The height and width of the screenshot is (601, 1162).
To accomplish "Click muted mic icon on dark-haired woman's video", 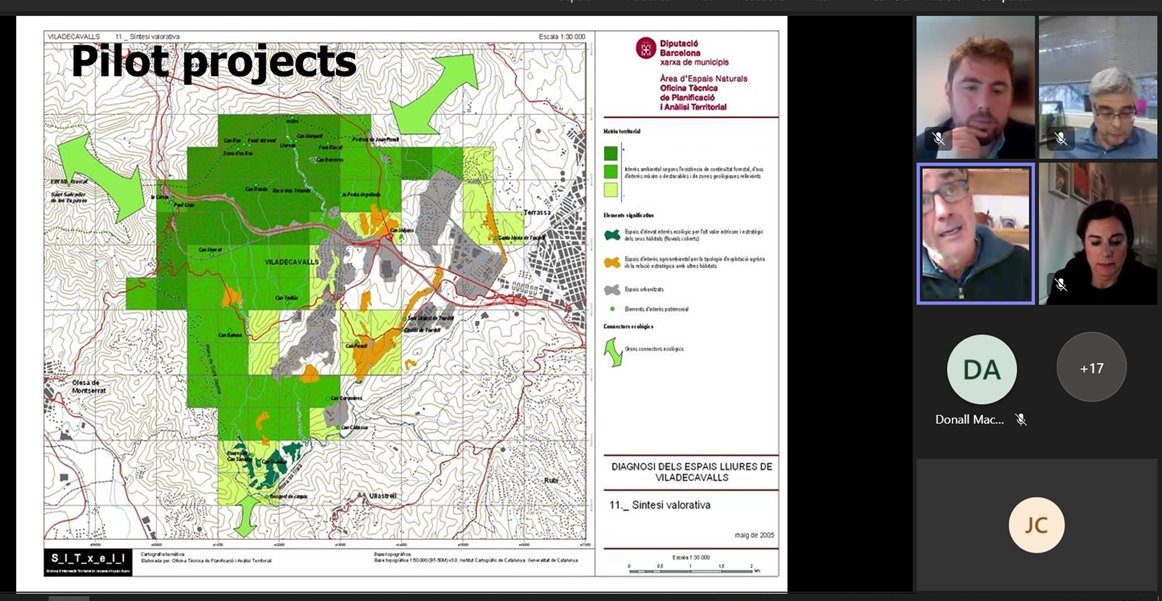I will point(1060,285).
